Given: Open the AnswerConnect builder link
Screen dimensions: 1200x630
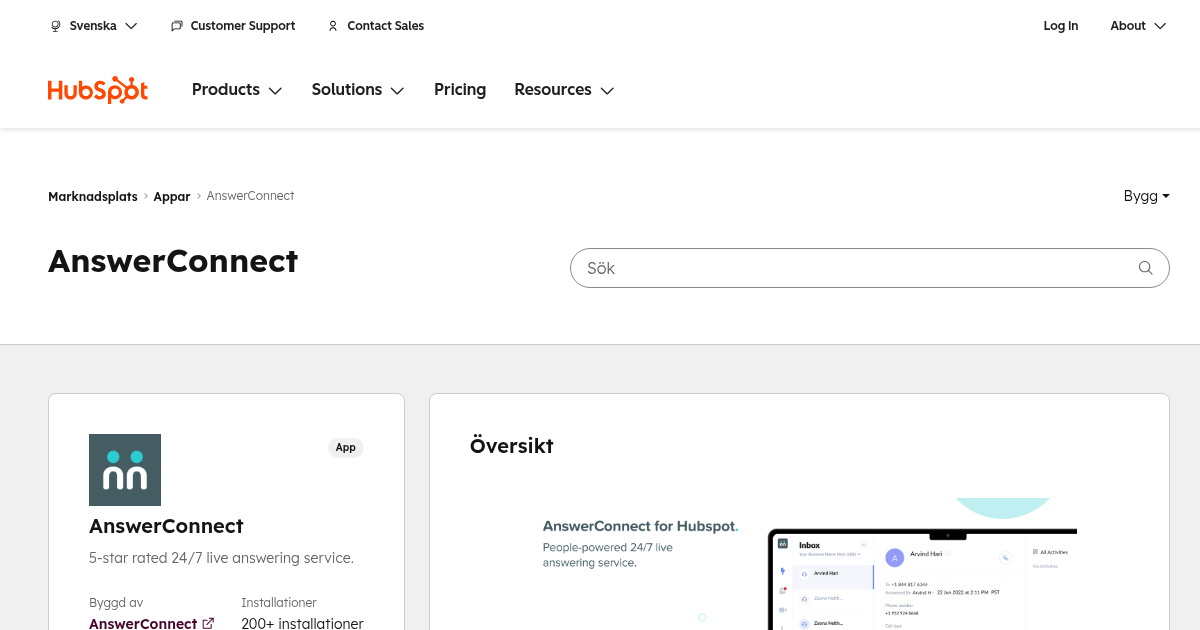Looking at the screenshot, I should pos(143,623).
